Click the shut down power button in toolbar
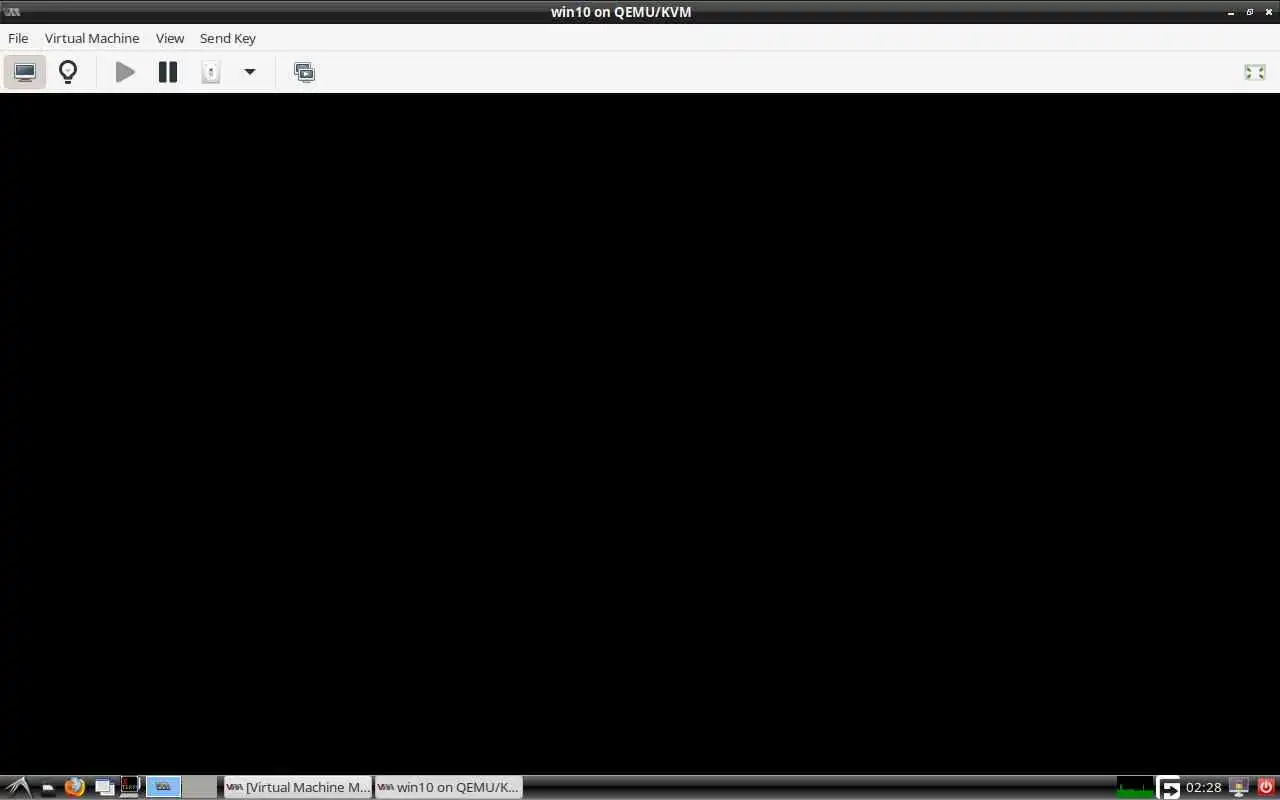The width and height of the screenshot is (1280, 800). [x=210, y=72]
